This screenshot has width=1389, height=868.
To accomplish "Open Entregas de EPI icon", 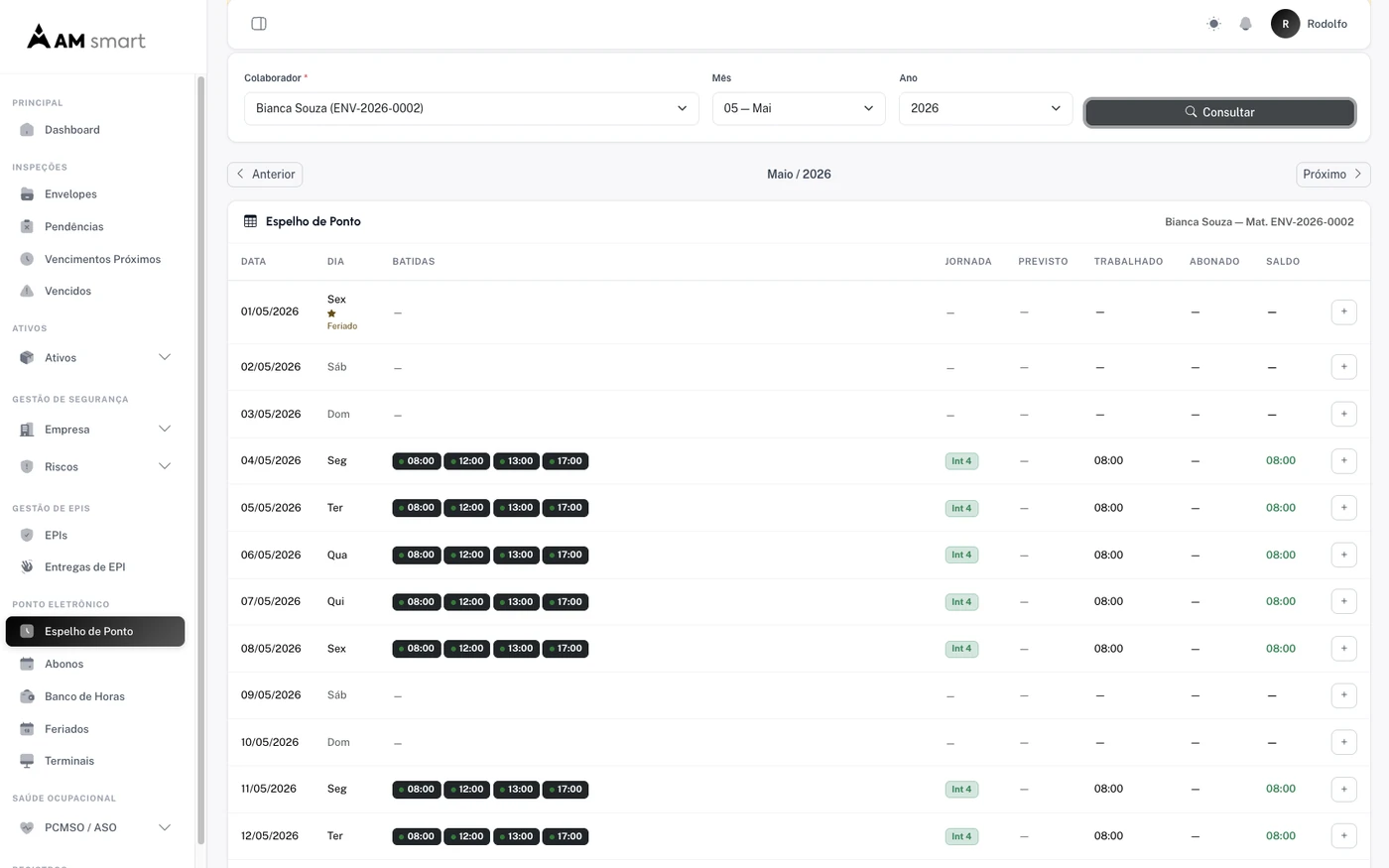I will point(27,567).
